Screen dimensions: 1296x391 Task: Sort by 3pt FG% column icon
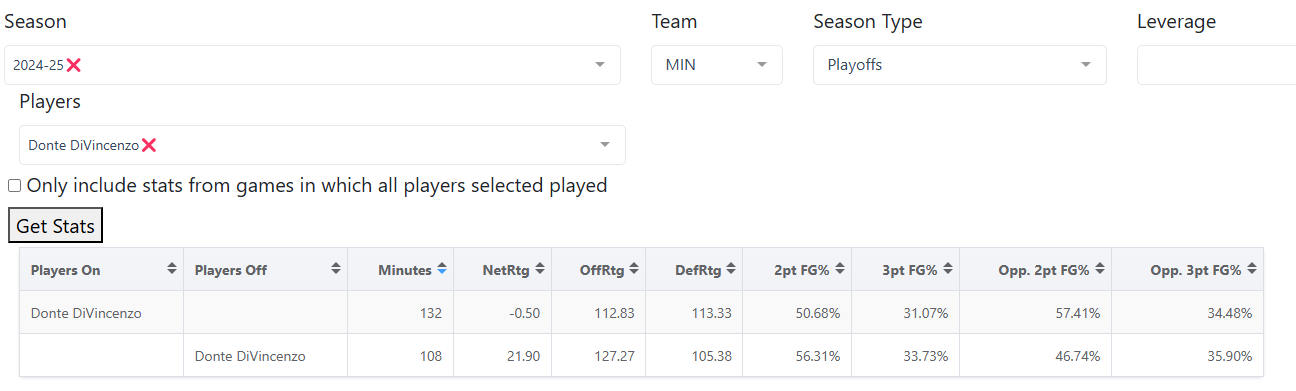pos(946,270)
